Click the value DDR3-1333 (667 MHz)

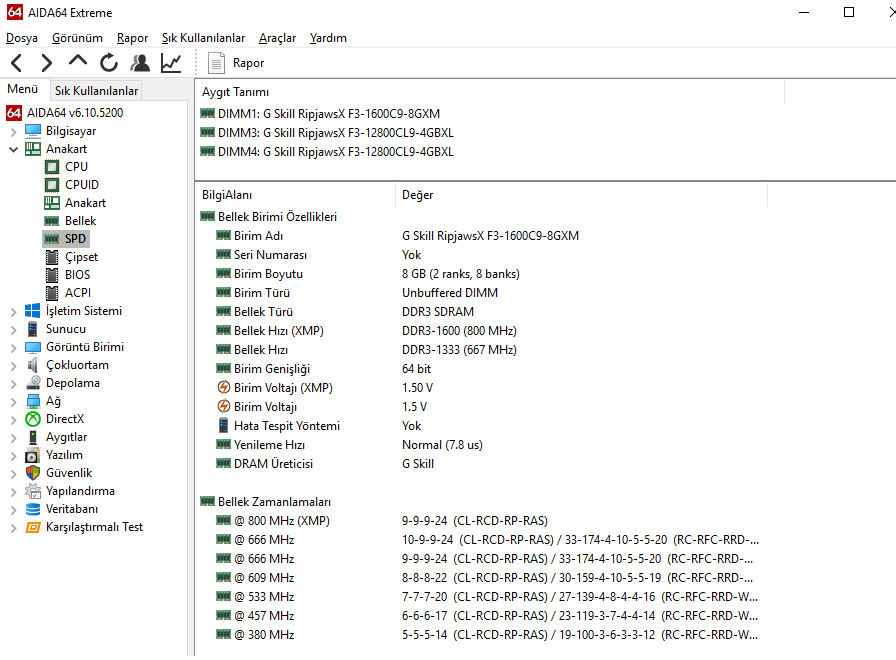point(459,350)
